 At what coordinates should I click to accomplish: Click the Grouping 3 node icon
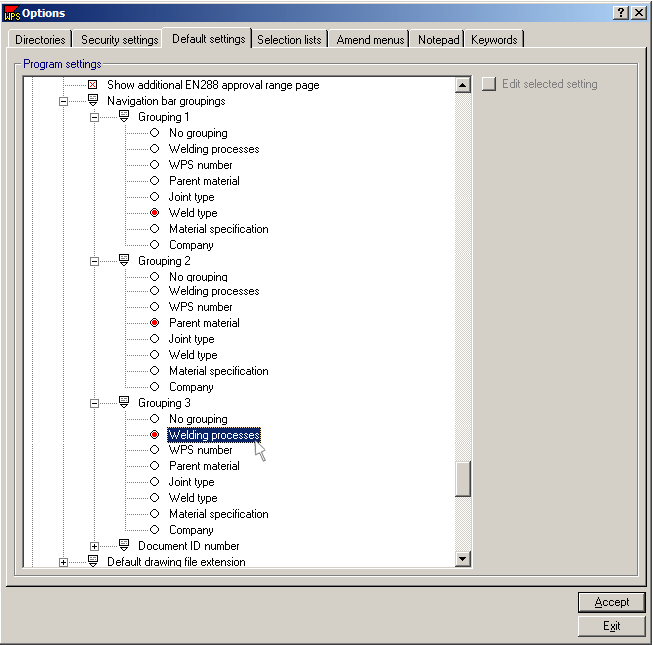124,403
